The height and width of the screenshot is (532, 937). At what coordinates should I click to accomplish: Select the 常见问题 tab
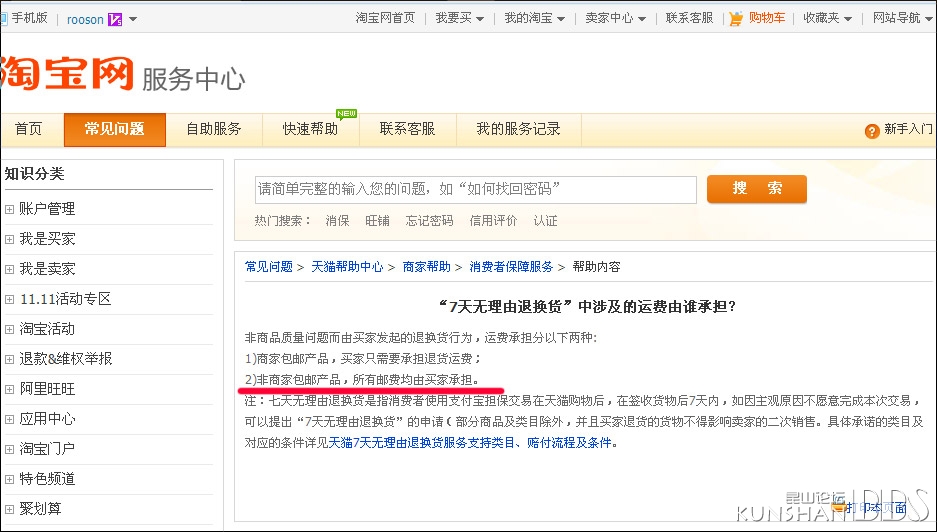tap(115, 129)
